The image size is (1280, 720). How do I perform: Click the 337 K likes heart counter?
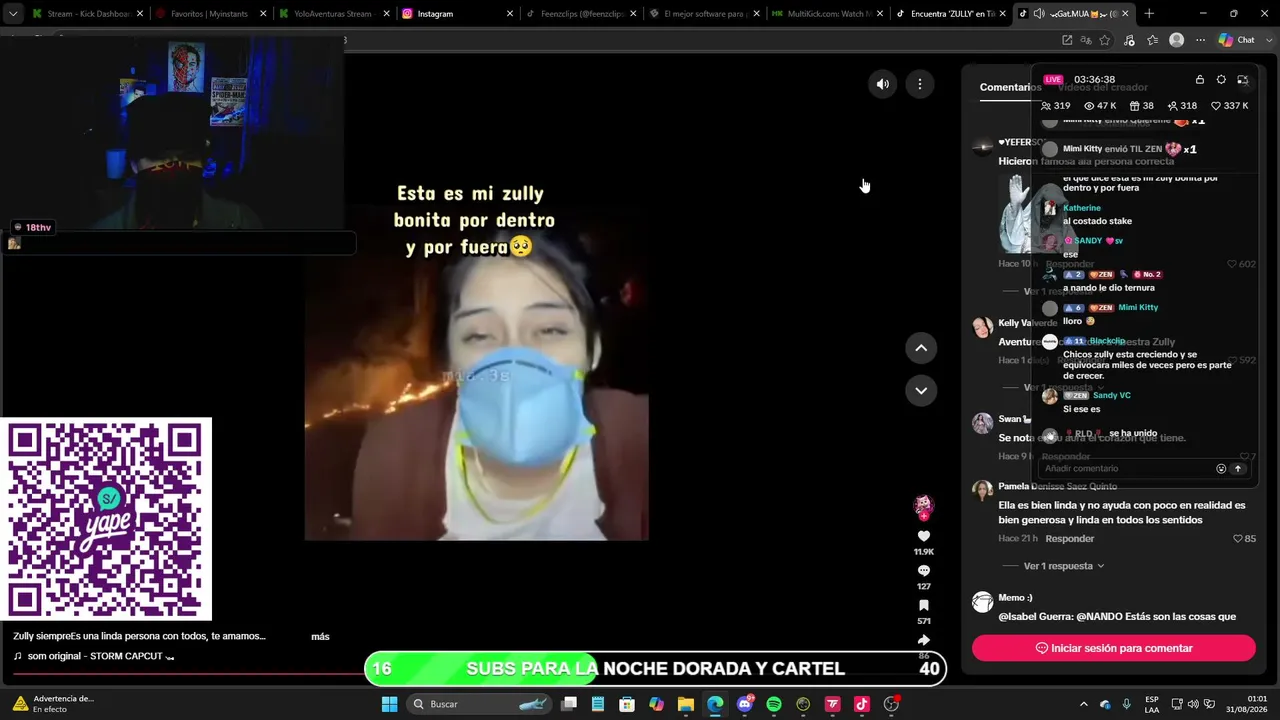1229,106
